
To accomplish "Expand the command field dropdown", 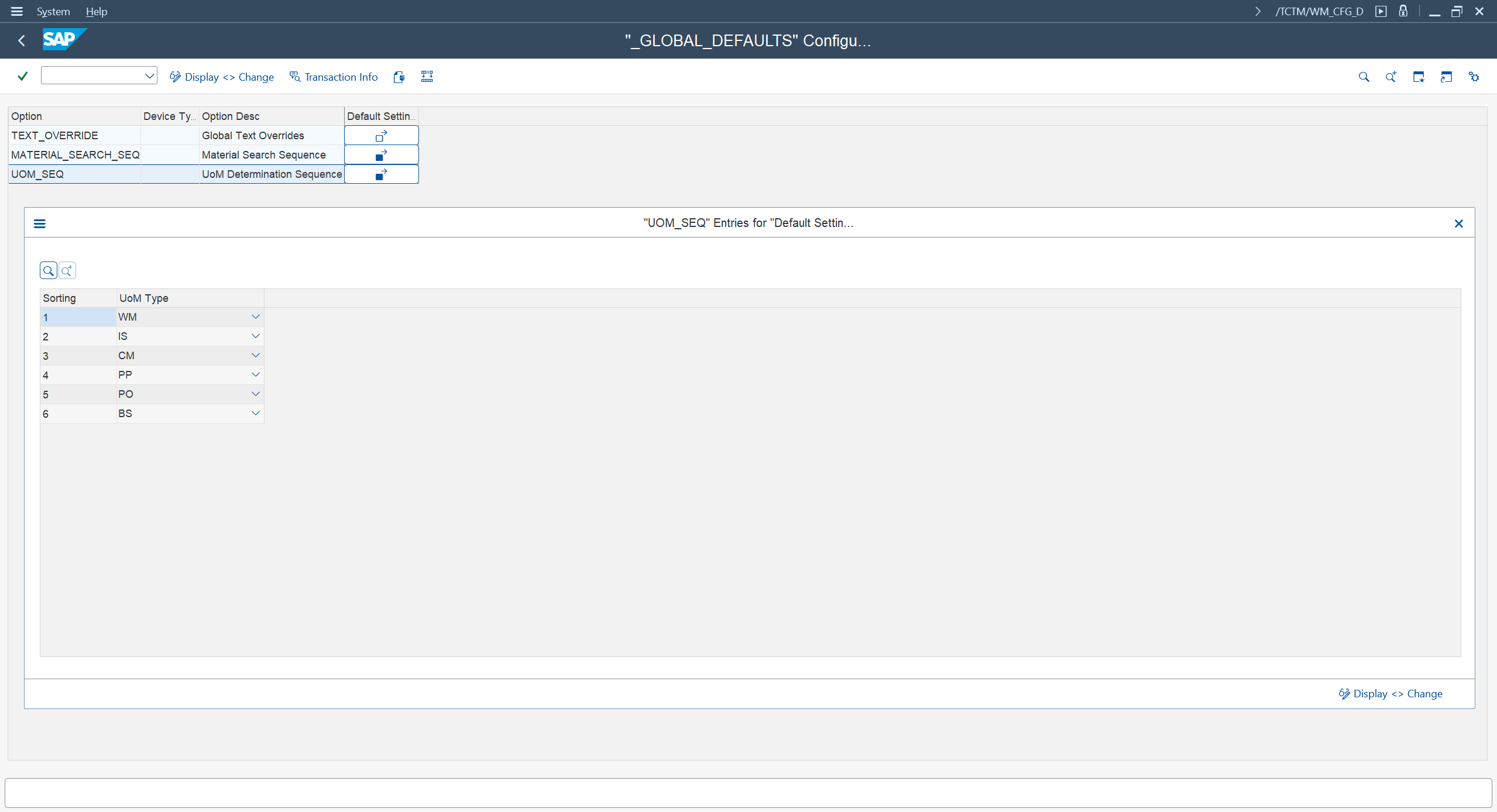I will pos(149,76).
